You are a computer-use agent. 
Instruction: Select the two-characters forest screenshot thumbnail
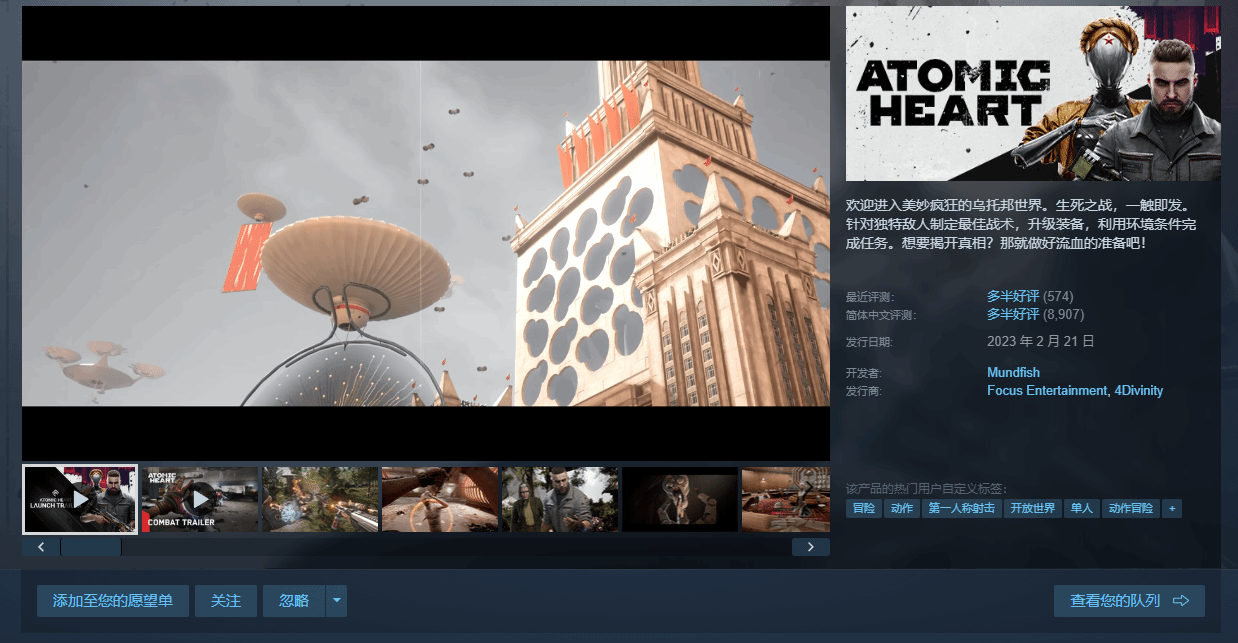[x=559, y=499]
